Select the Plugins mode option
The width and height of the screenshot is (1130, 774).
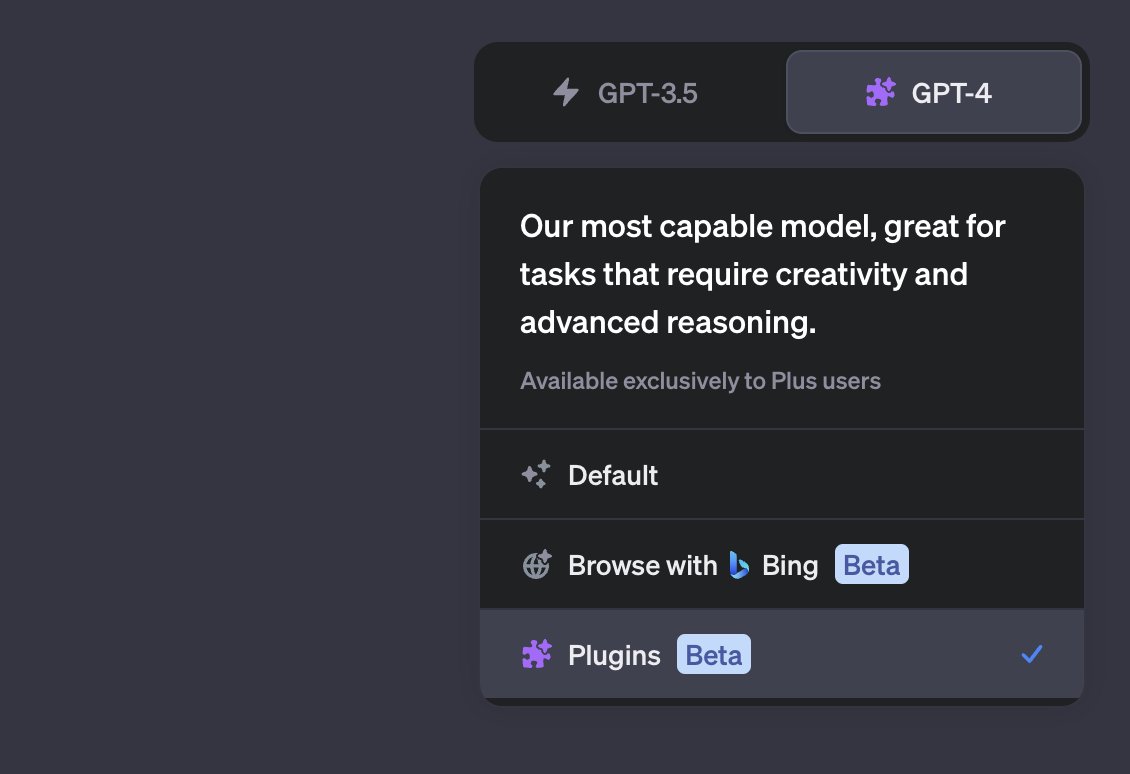782,654
